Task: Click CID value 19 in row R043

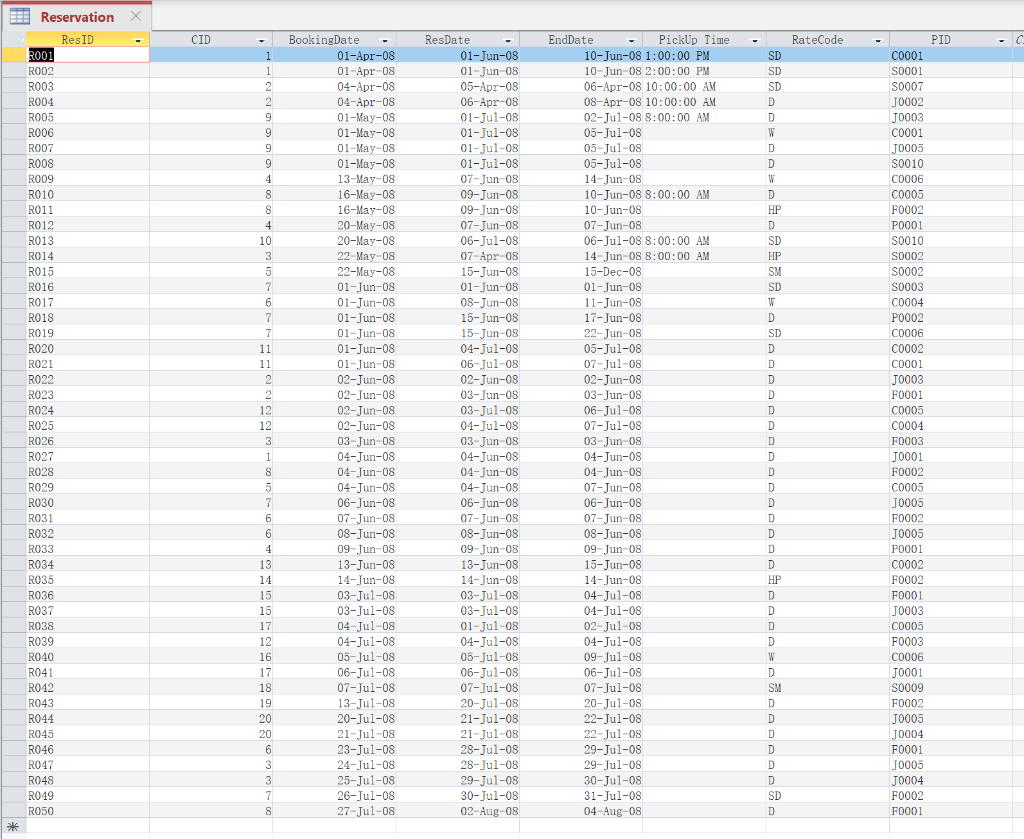Action: point(211,703)
